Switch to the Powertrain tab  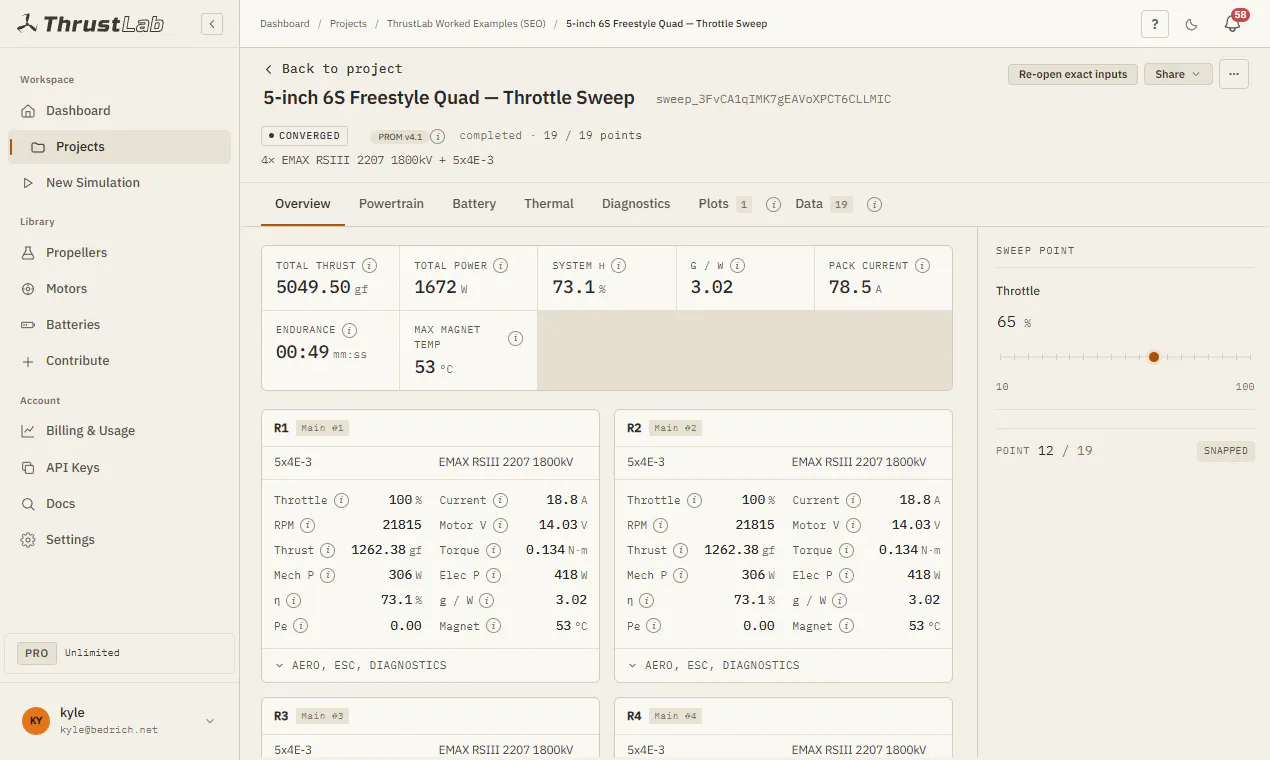click(391, 204)
